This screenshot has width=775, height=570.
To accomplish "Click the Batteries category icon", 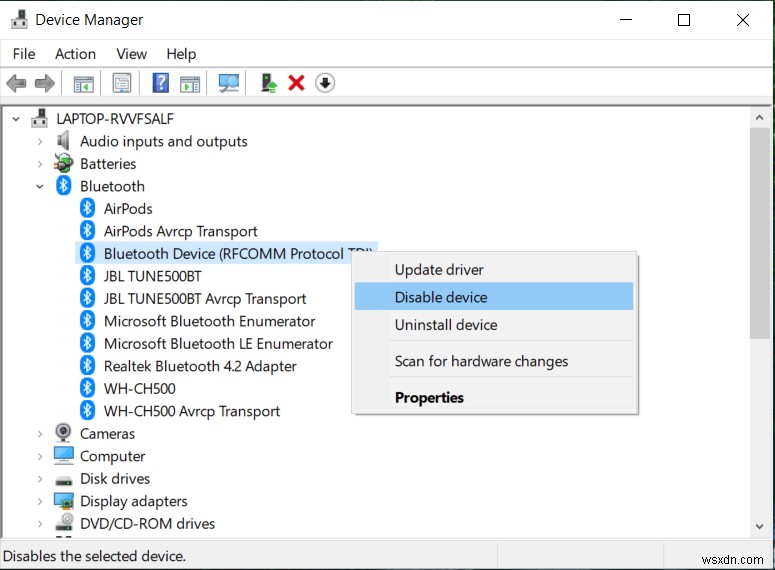I will point(63,164).
